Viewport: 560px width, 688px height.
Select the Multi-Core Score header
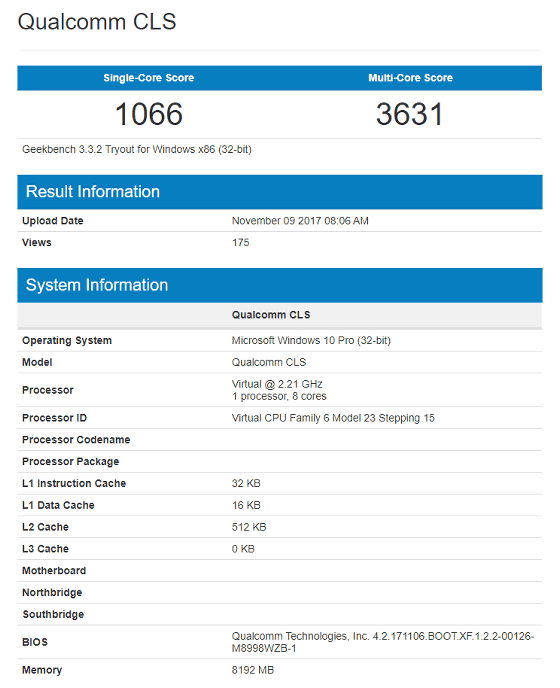(x=410, y=78)
